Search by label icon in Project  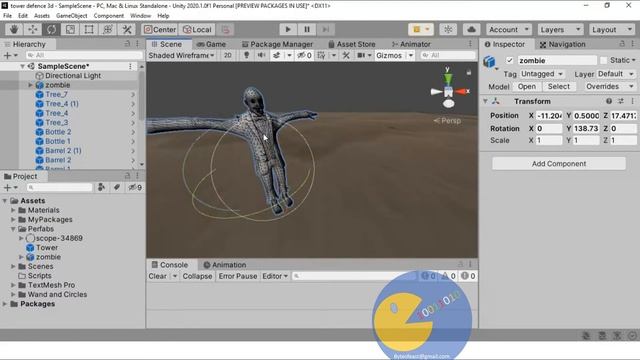click(x=117, y=187)
